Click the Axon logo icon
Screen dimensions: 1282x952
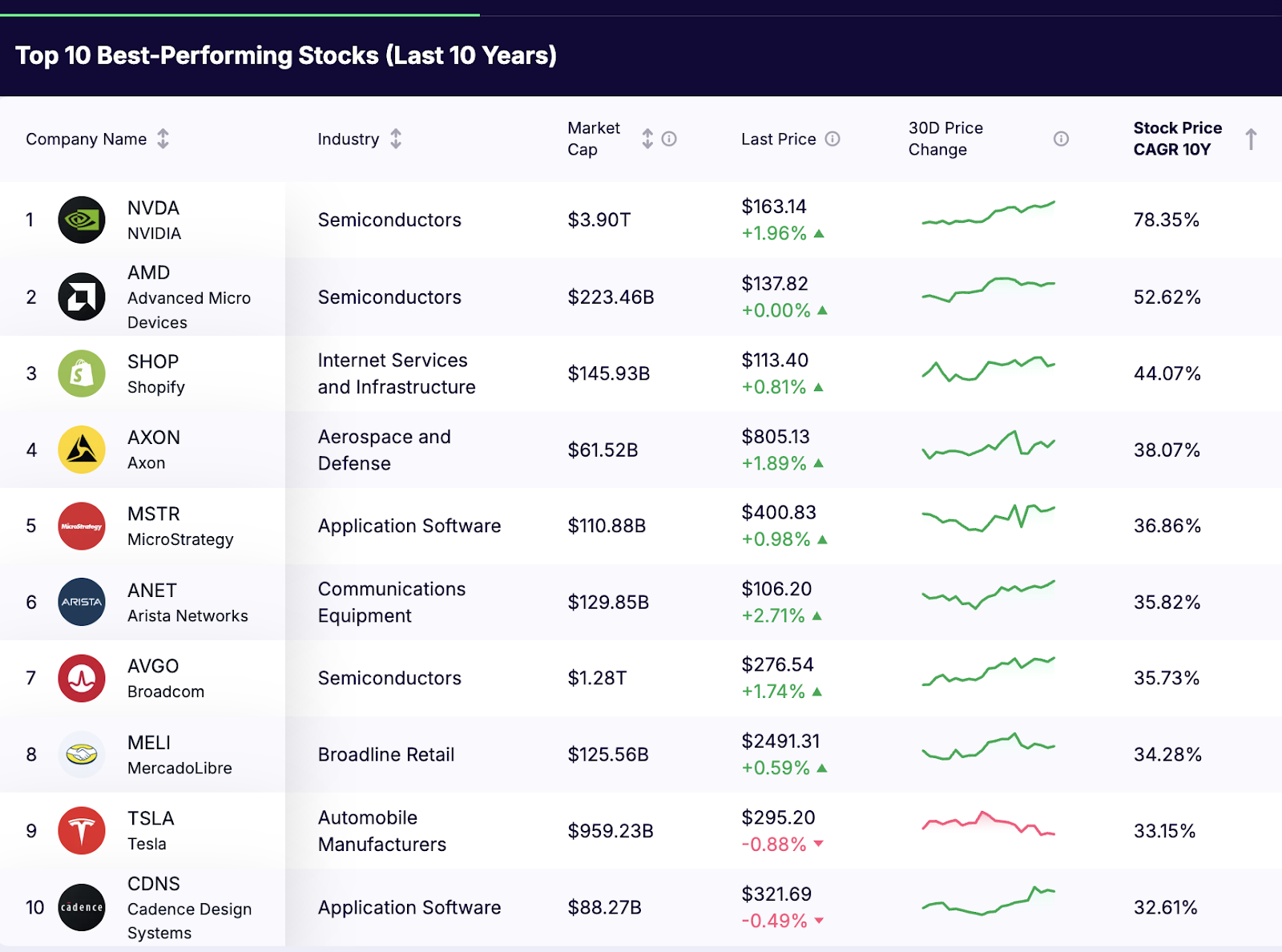pos(82,450)
